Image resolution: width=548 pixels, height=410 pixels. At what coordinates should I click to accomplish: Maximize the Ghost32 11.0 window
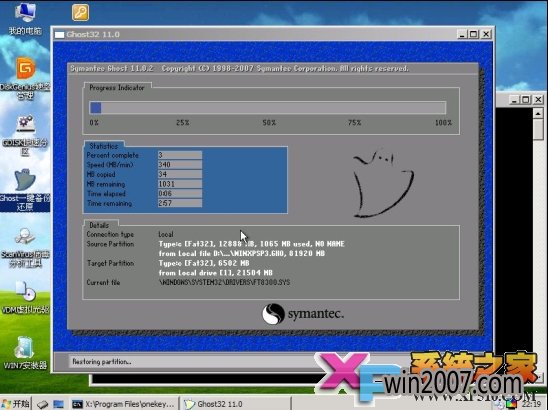point(474,34)
